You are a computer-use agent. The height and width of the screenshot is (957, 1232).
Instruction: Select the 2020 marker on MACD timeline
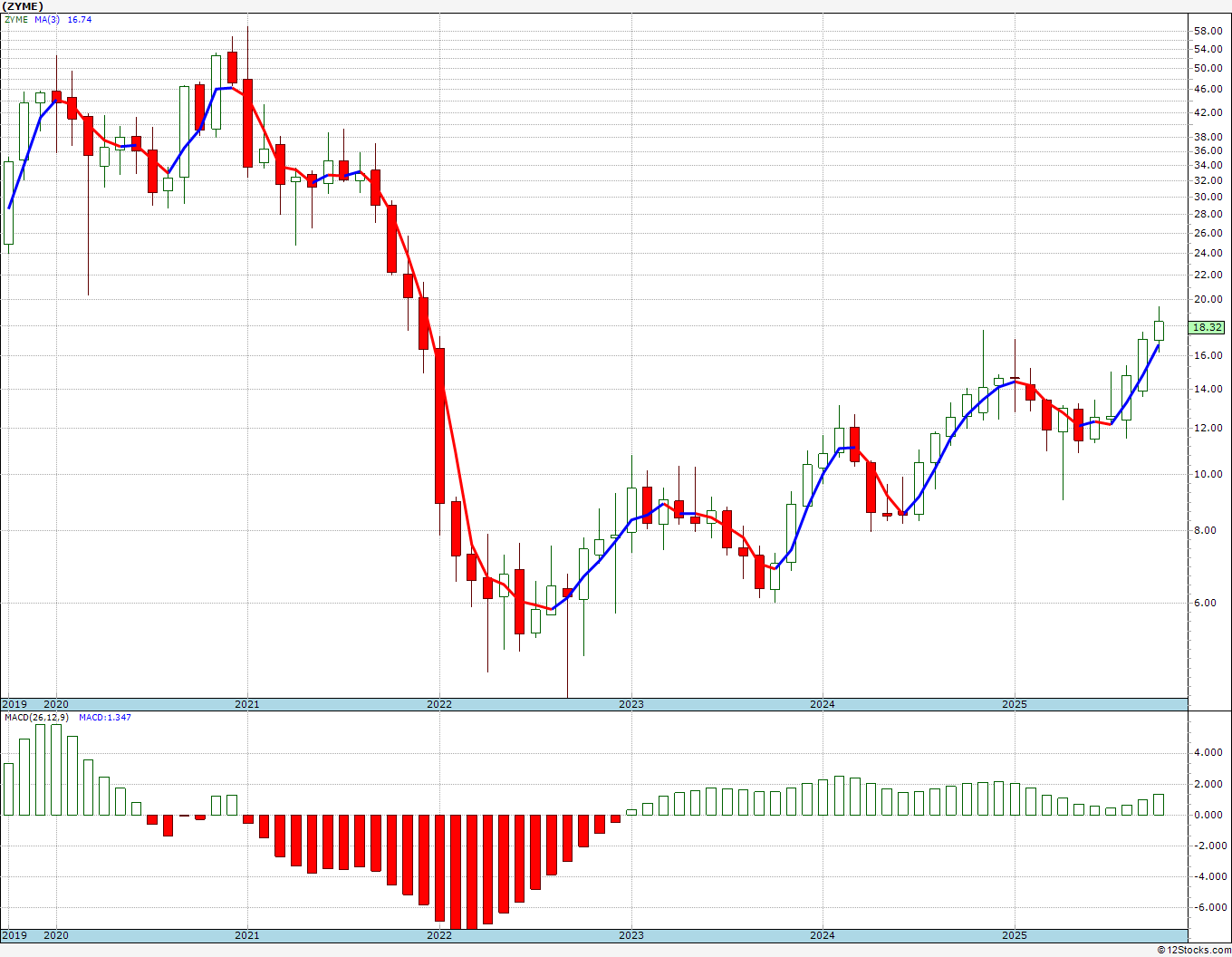56,935
